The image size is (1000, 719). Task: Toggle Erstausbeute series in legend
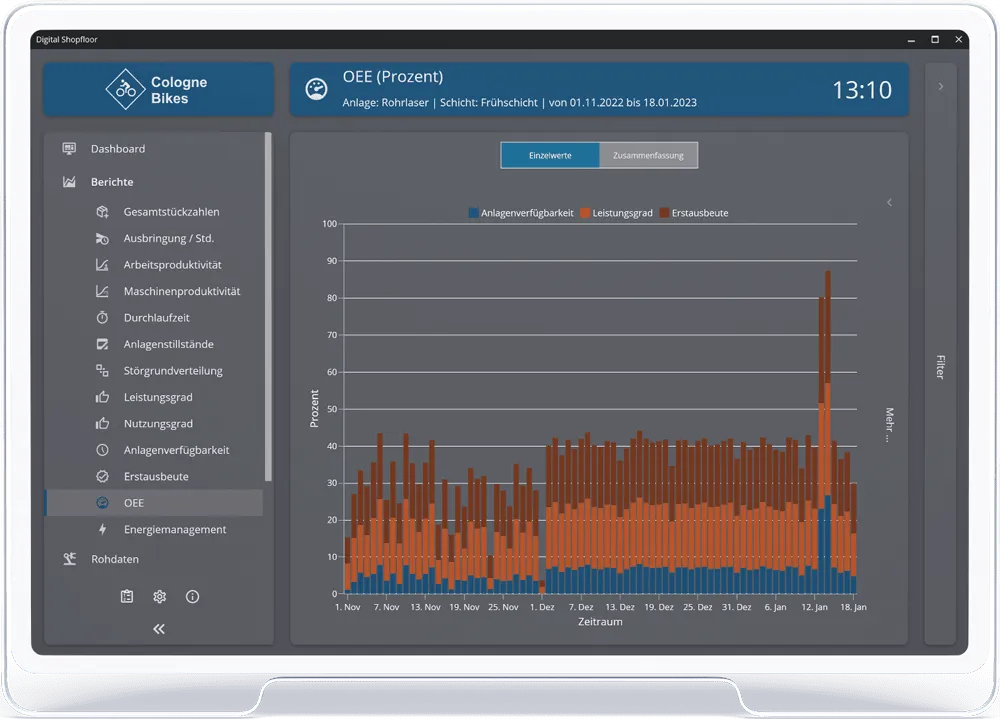tap(694, 213)
